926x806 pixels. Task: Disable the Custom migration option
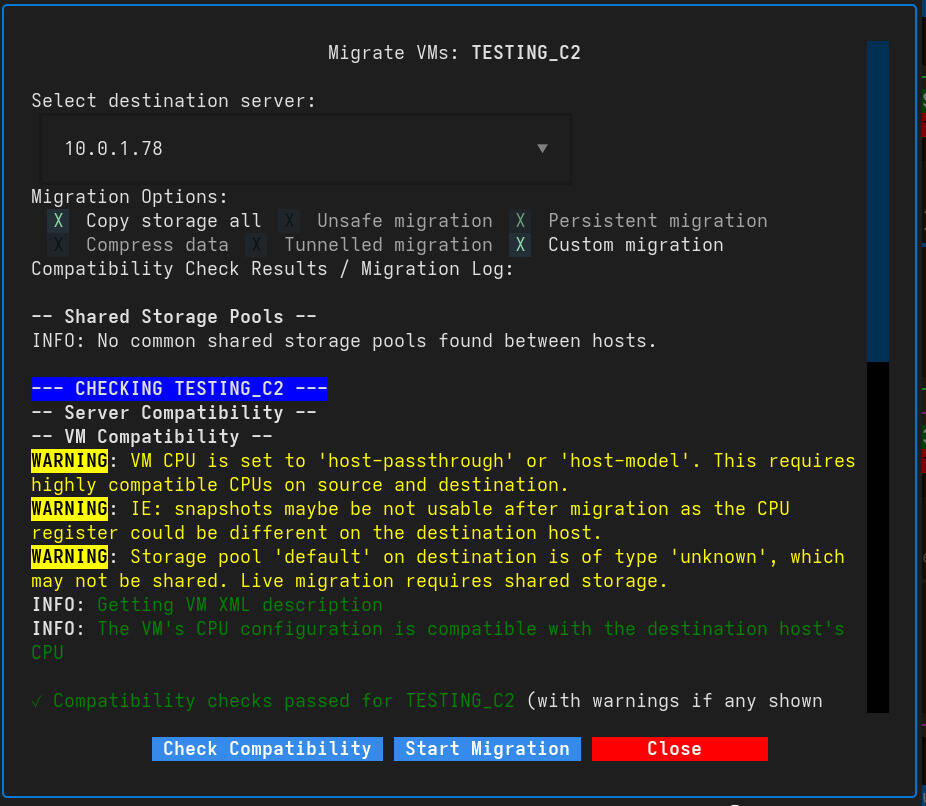coord(519,244)
